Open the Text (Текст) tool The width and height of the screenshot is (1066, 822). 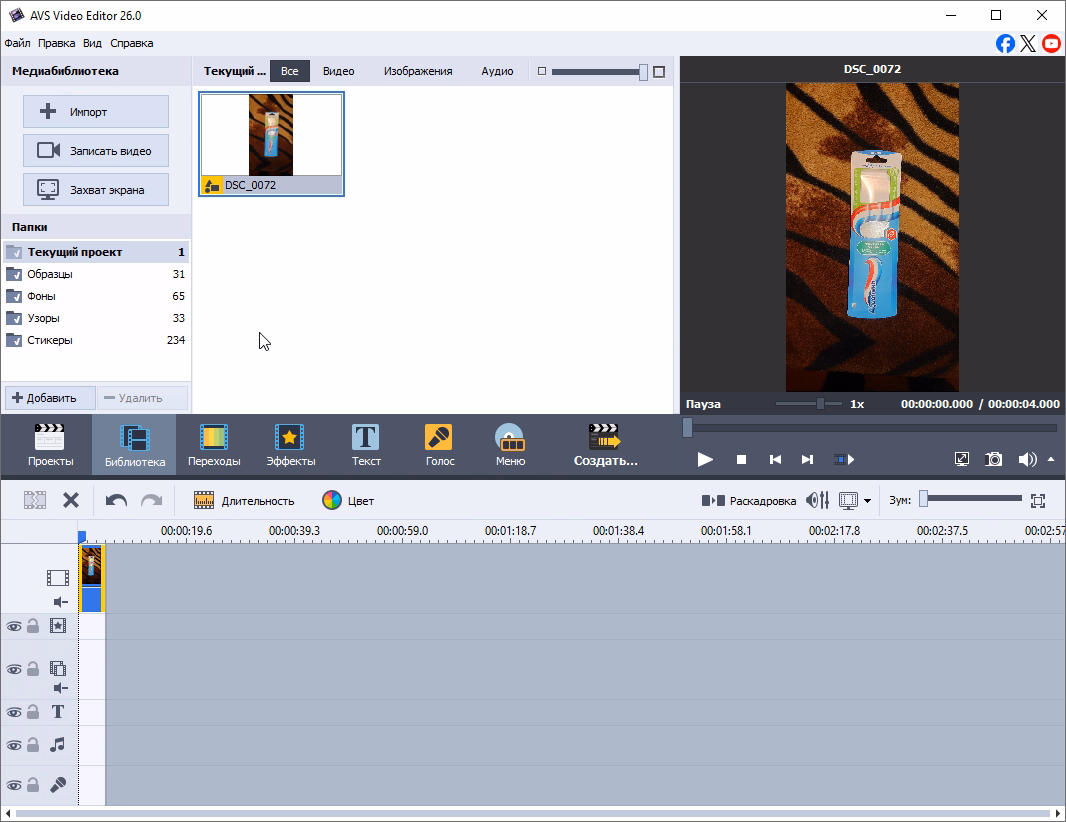click(366, 446)
